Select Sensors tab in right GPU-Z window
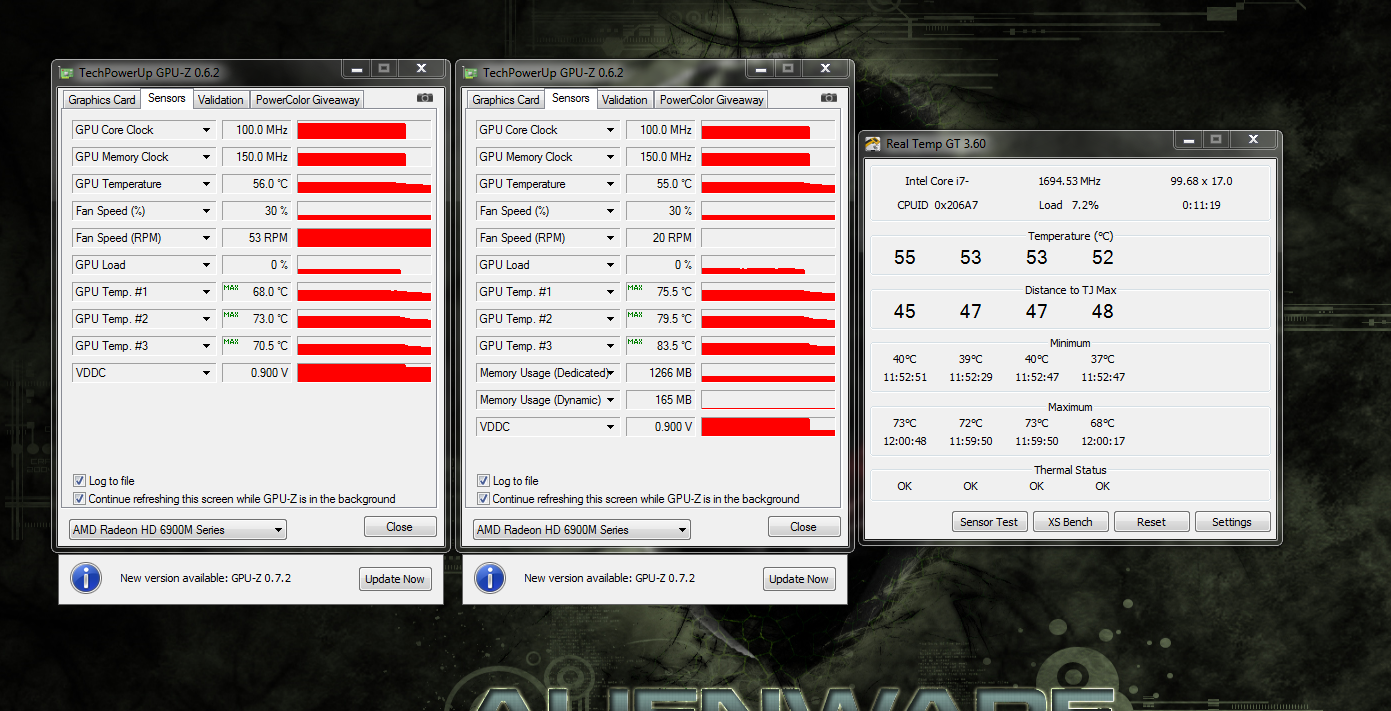Screen dimensions: 1391x711 (x=571, y=98)
